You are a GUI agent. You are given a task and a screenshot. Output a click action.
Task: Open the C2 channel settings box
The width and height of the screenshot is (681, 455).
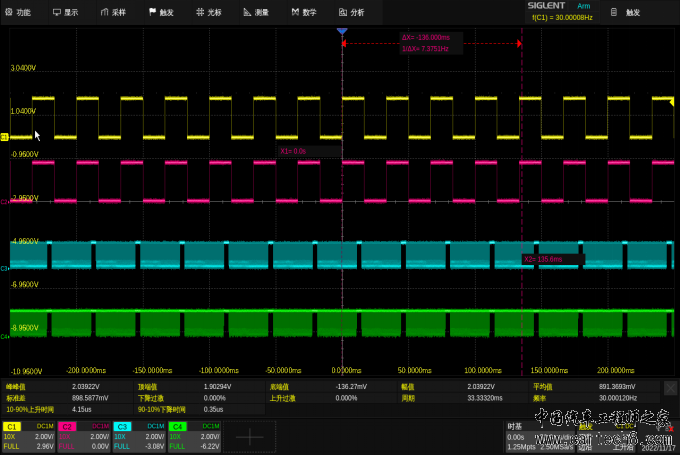tap(84, 436)
